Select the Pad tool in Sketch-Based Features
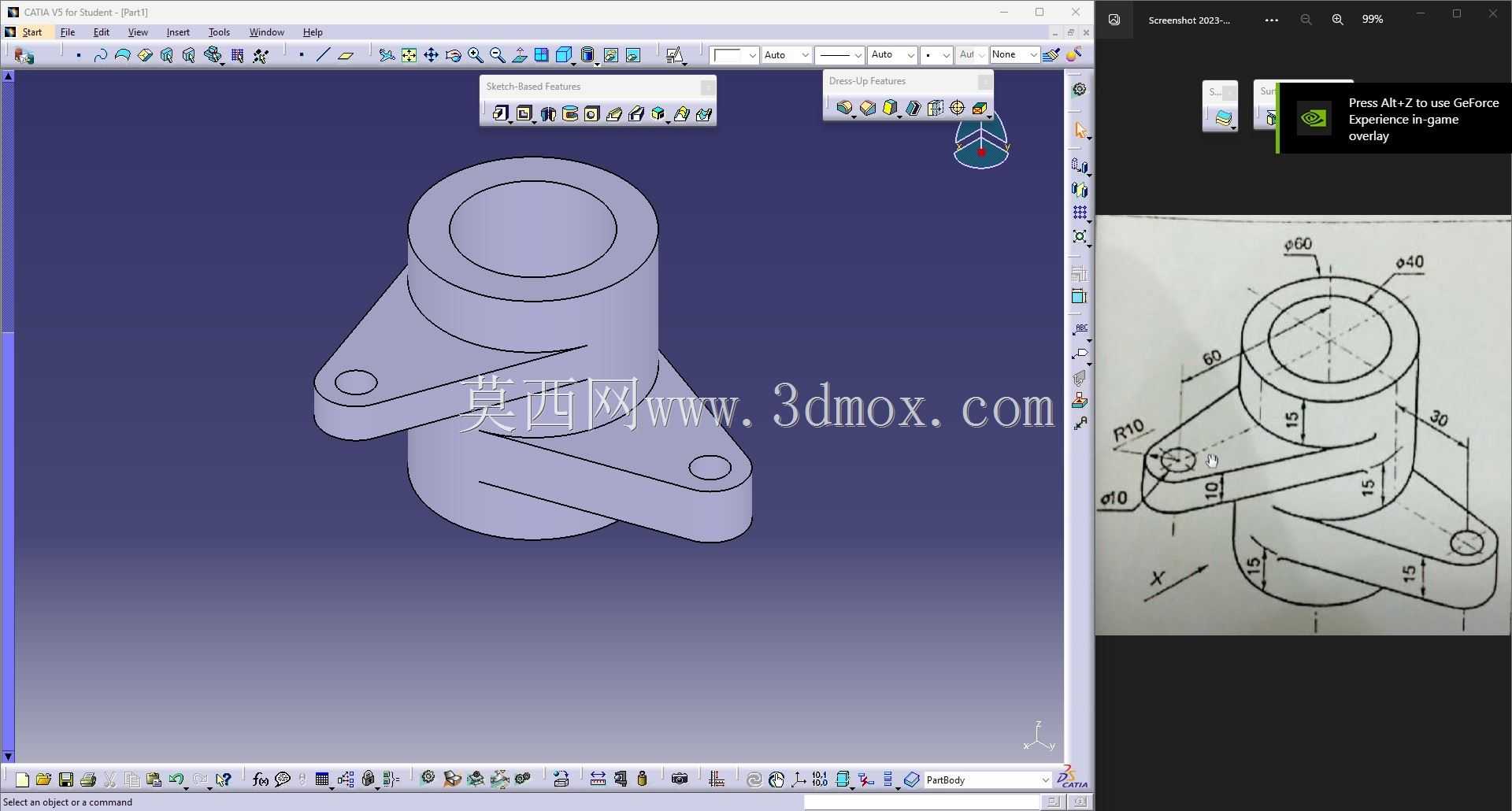This screenshot has width=1512, height=811. 501,114
